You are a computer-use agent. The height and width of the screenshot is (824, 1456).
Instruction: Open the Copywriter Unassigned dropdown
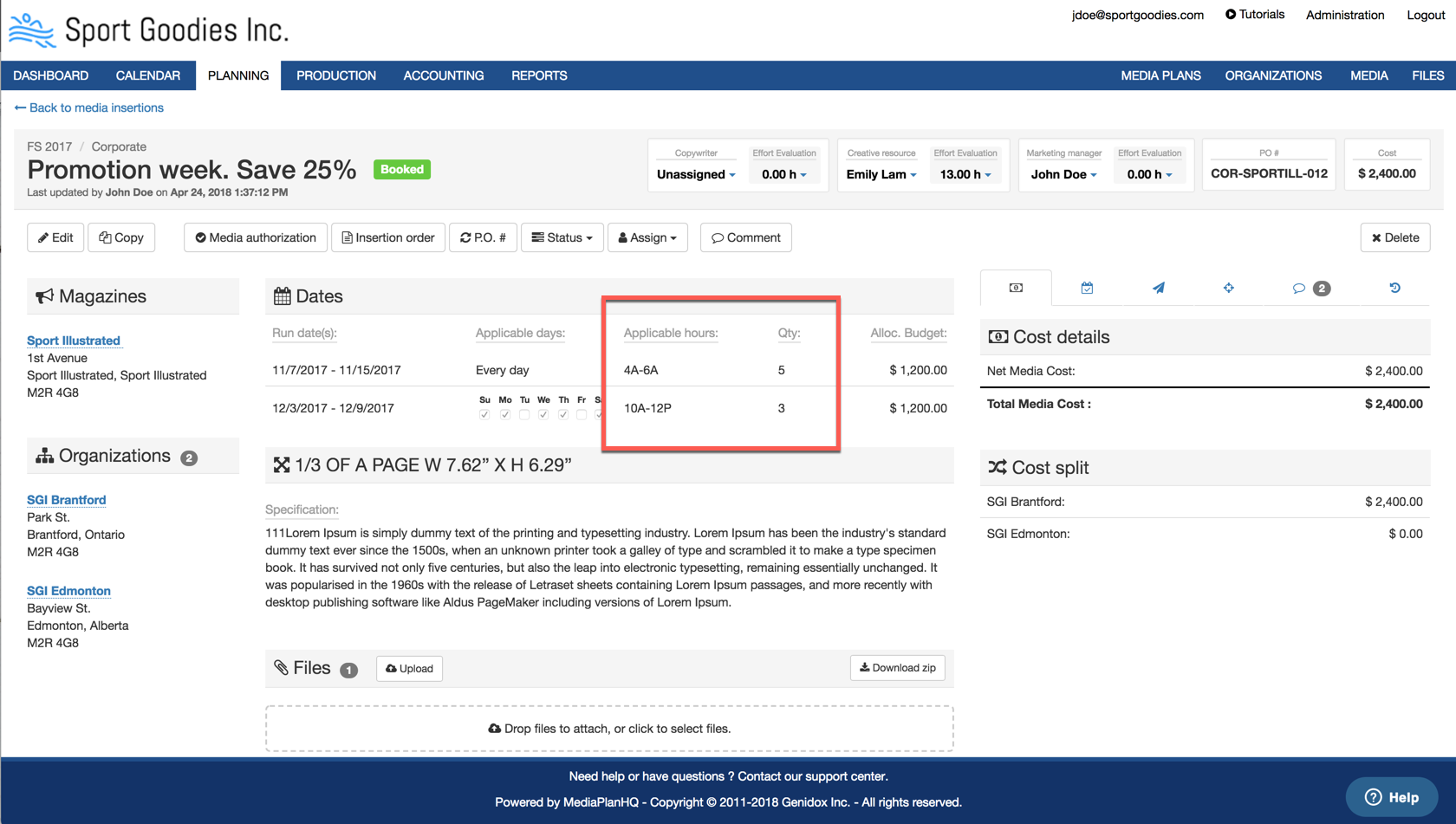click(696, 174)
